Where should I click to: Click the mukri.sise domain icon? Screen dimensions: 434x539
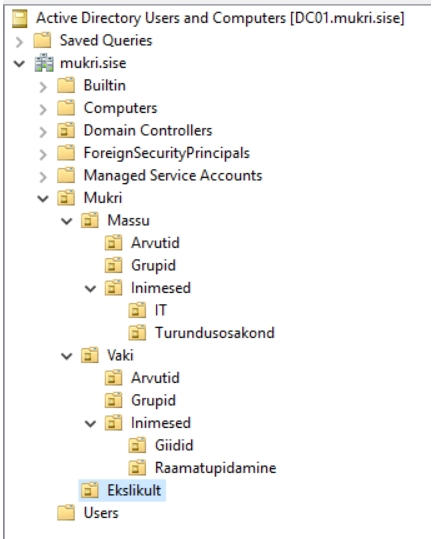pyautogui.click(x=44, y=64)
